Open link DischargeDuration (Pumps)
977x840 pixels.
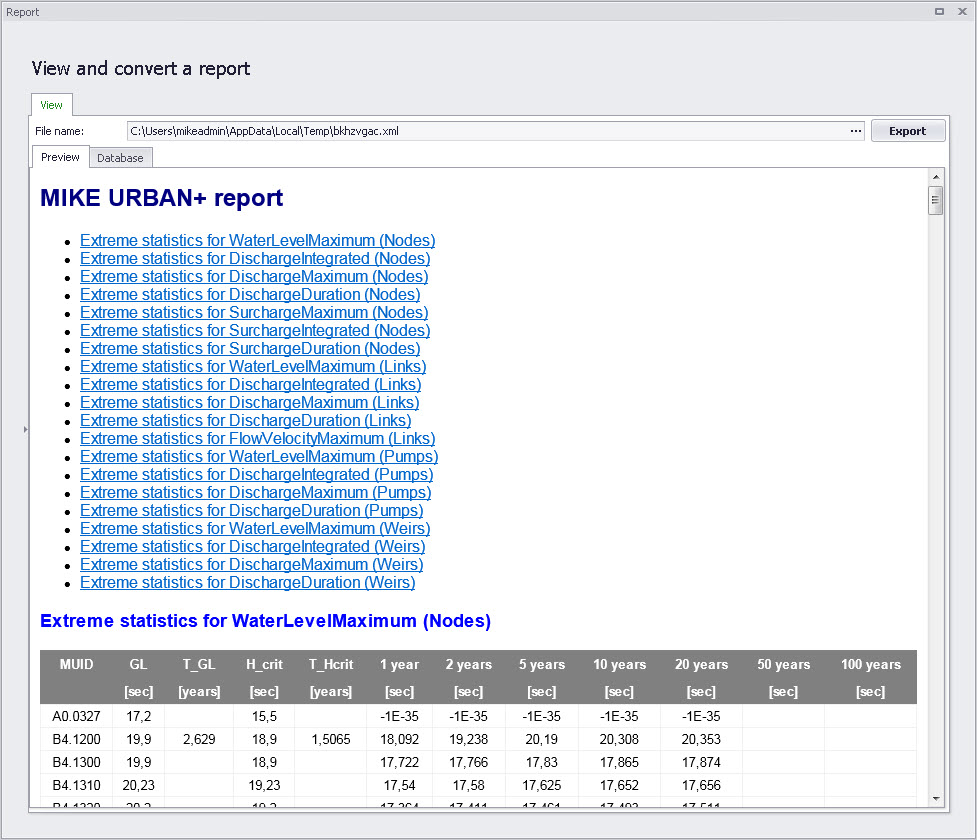click(251, 511)
